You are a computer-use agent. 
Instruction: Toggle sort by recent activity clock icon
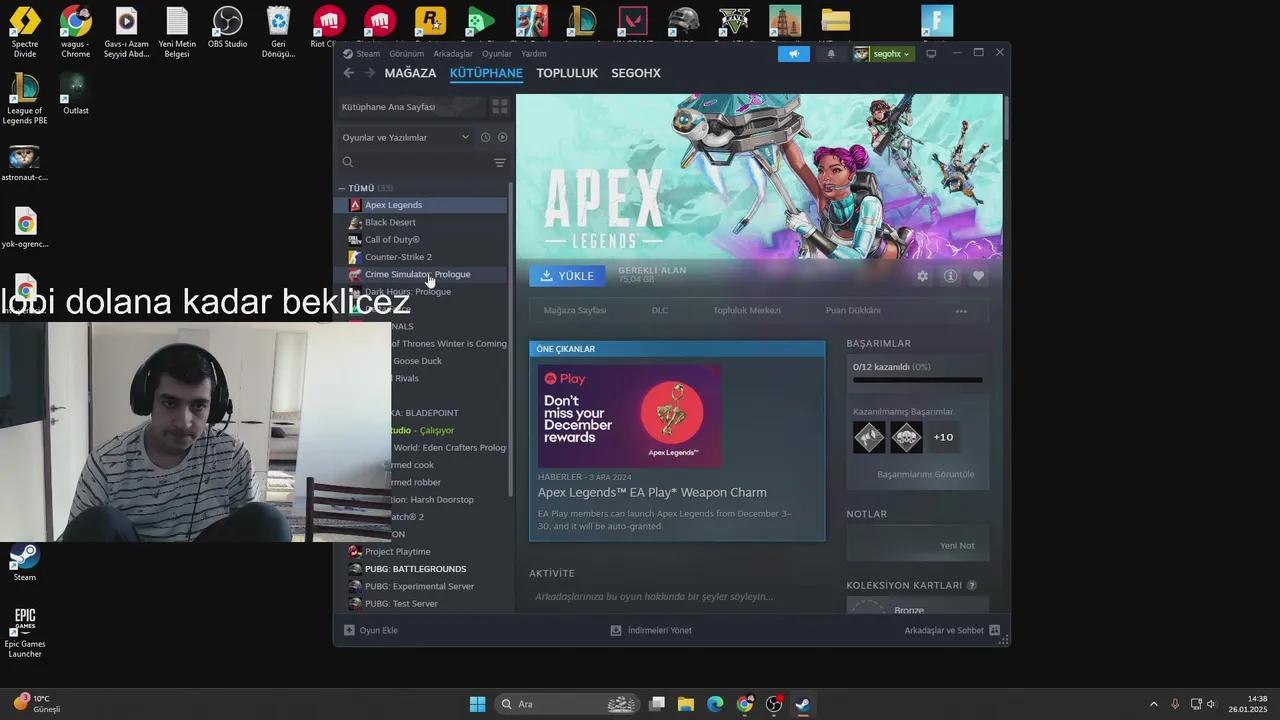pos(485,137)
